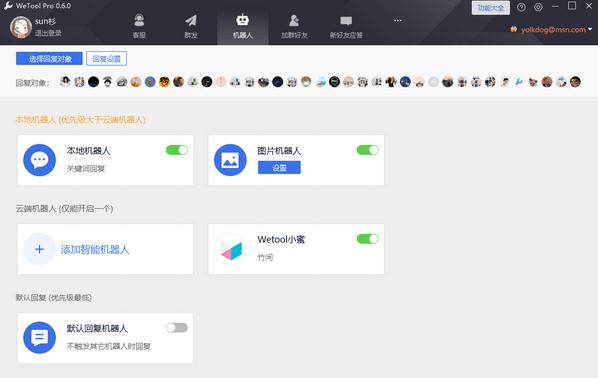
Task: Click the Wetool小蜜 colorful logo icon
Action: point(230,249)
